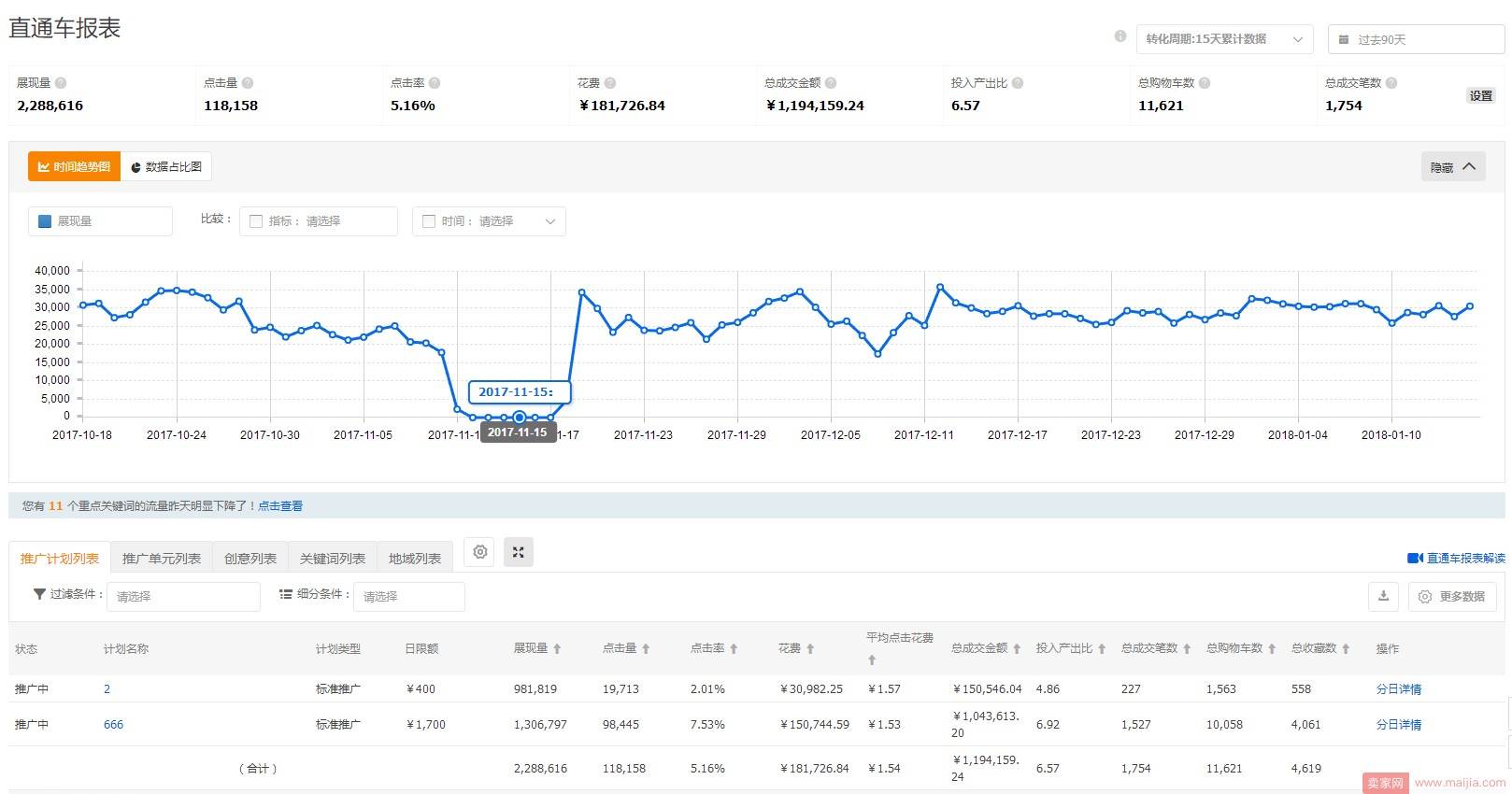The image size is (1512, 794).
Task: Open help icon next to 展现量 metric
Action: pos(61,83)
